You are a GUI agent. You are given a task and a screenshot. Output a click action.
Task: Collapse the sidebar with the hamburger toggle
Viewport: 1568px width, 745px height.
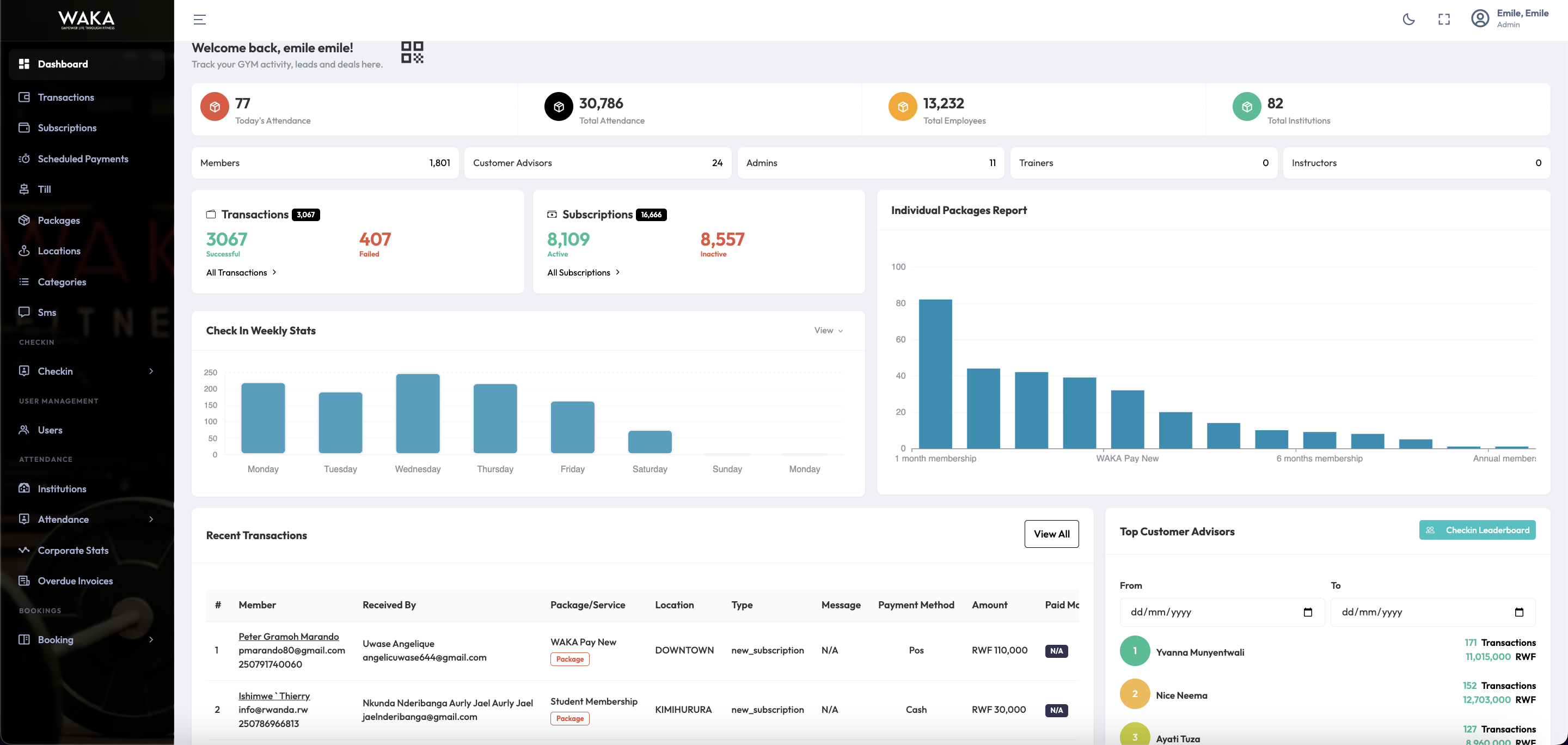click(x=199, y=19)
